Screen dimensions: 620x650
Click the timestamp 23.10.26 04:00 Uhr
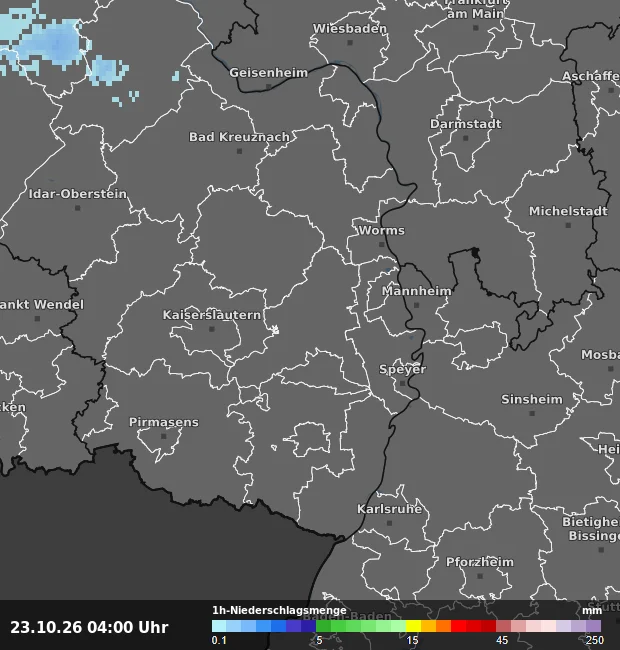tap(90, 627)
